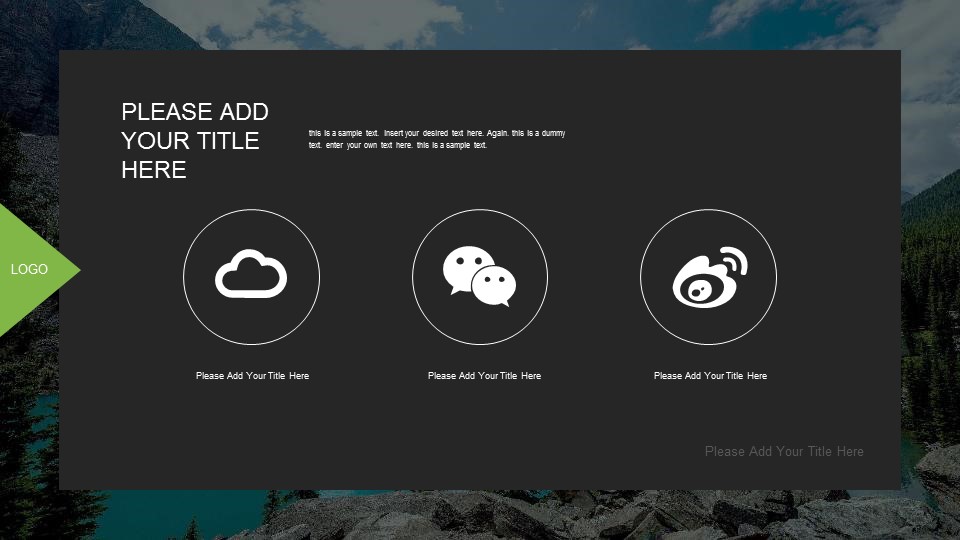Viewport: 960px width, 540px height.
Task: Click the turquoise lake in the background photo
Action: coord(30,420)
